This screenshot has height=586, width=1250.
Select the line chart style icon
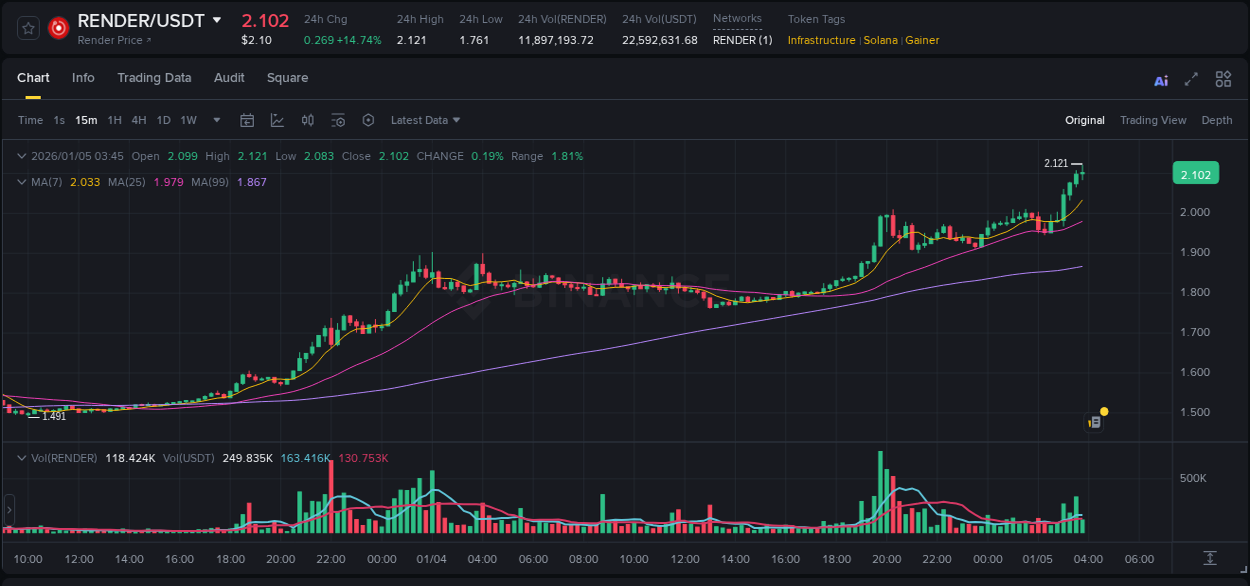[x=276, y=120]
